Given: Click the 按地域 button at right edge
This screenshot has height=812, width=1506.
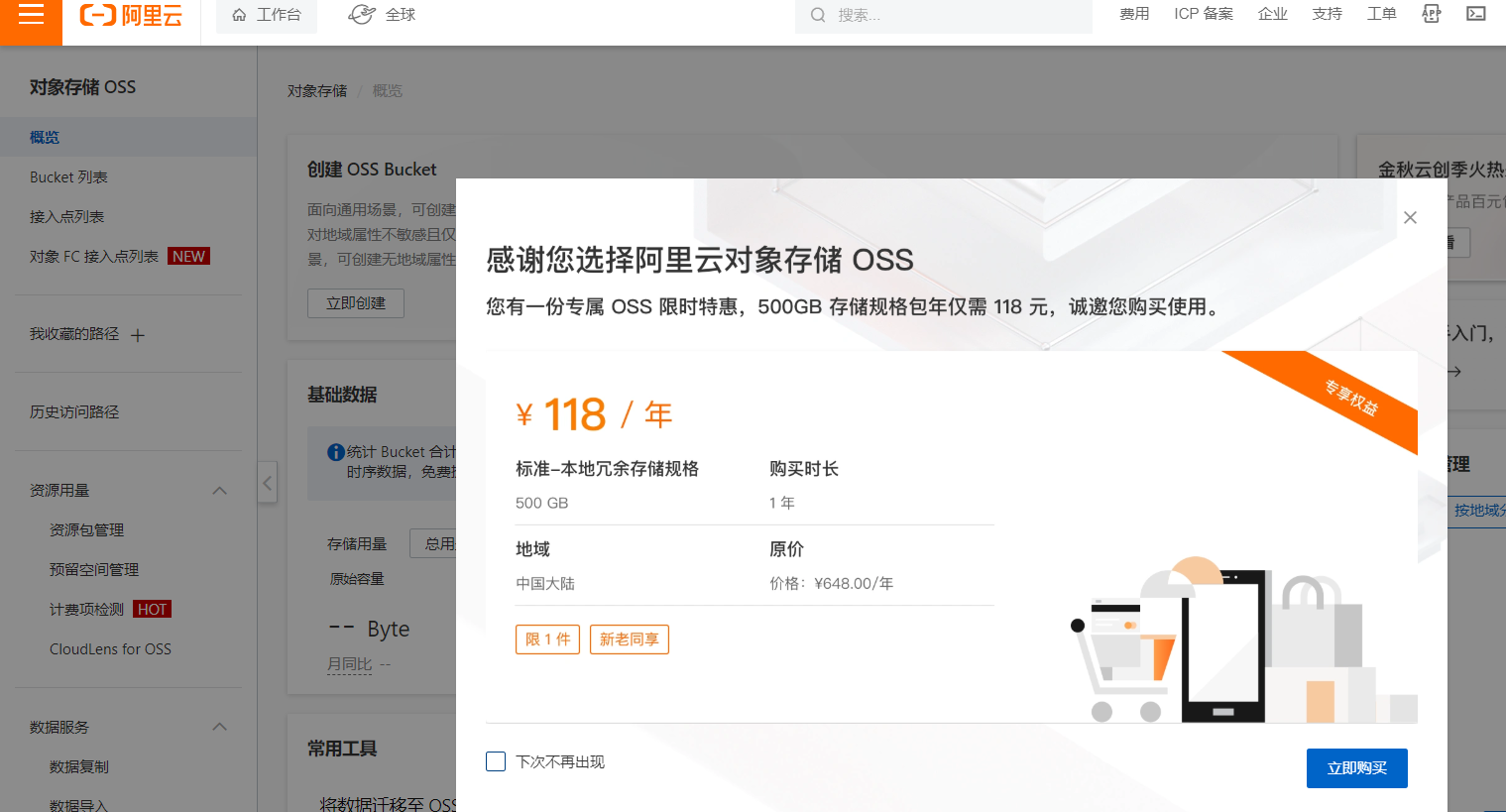Looking at the screenshot, I should (x=1476, y=510).
